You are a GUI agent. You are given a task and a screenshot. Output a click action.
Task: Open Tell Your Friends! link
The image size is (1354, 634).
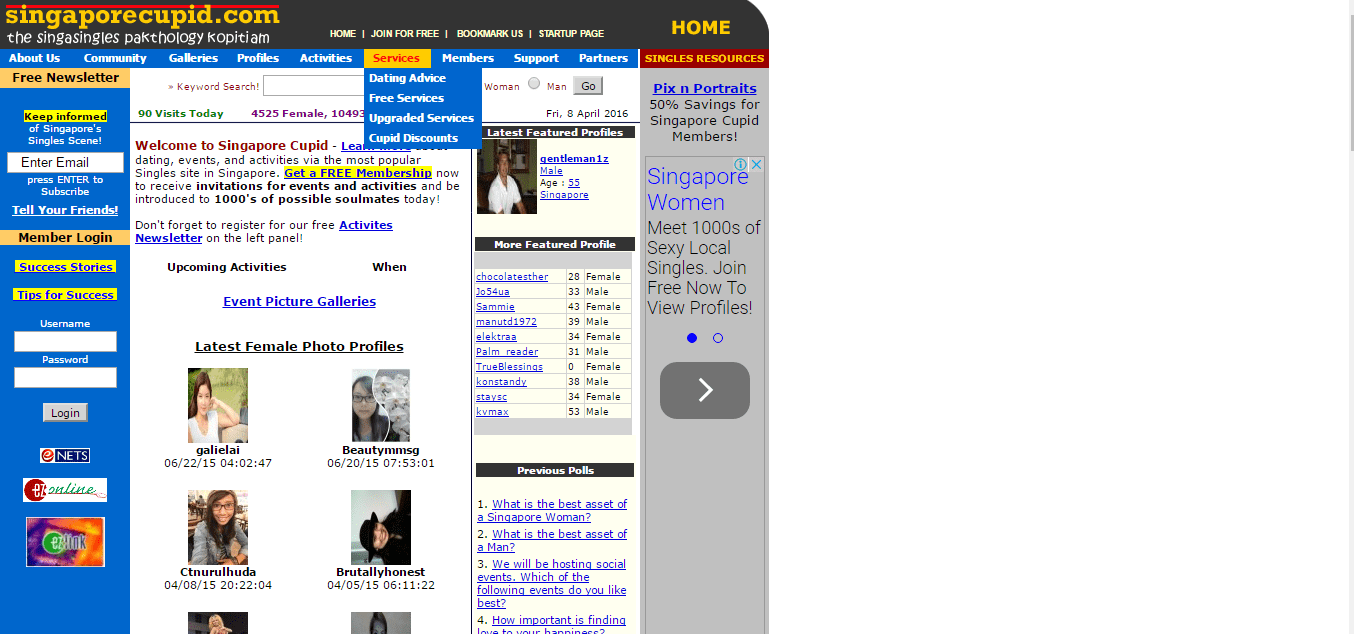65,210
